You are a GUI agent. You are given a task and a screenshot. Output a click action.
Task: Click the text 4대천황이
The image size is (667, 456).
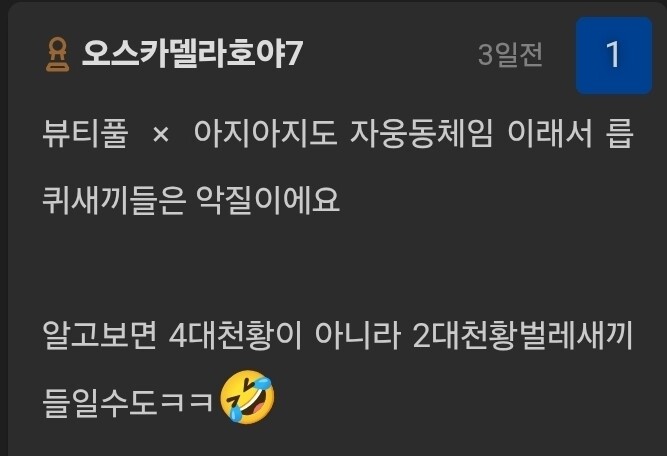(x=235, y=335)
